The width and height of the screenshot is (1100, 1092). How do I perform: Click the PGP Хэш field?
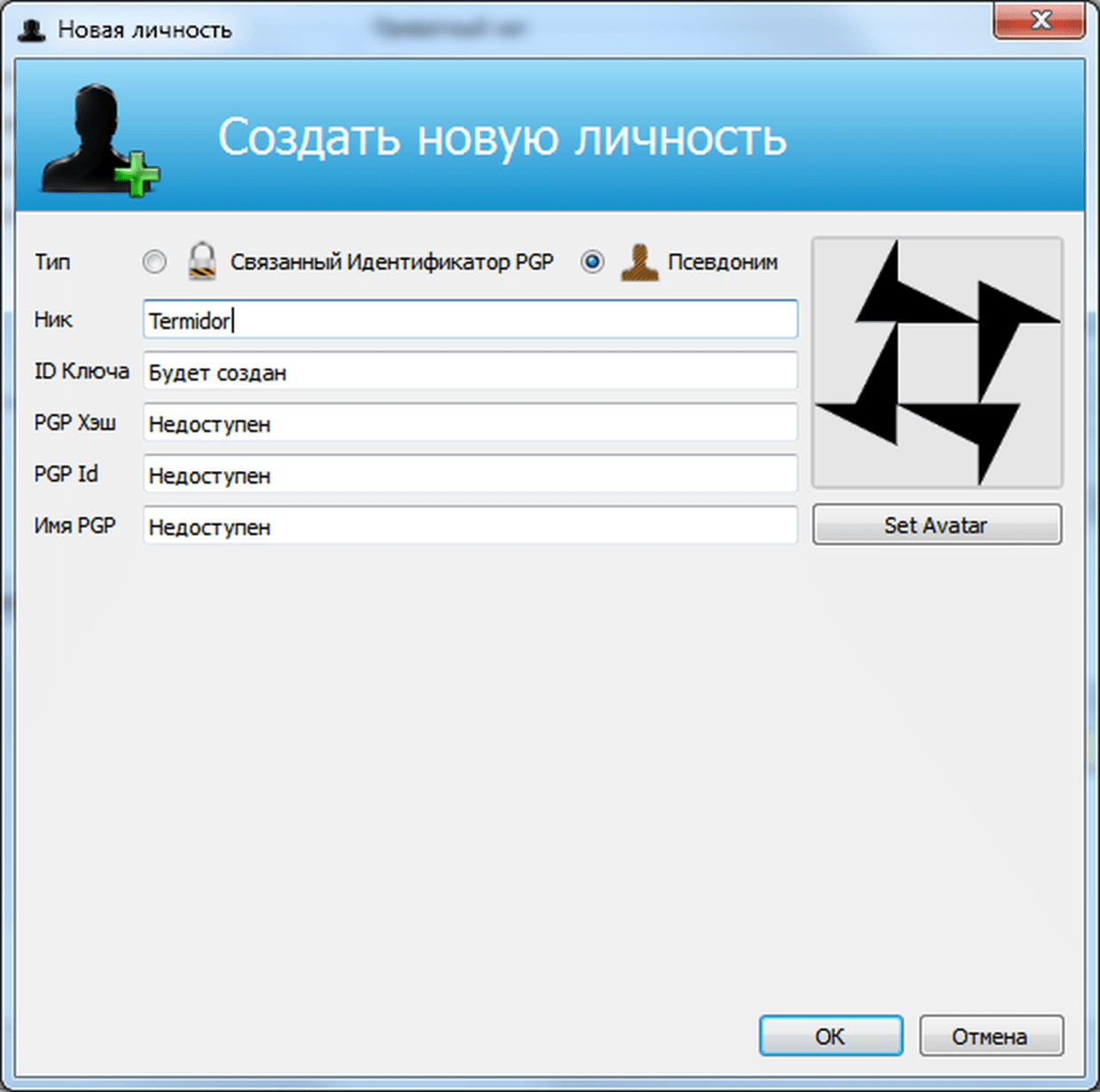pos(470,423)
